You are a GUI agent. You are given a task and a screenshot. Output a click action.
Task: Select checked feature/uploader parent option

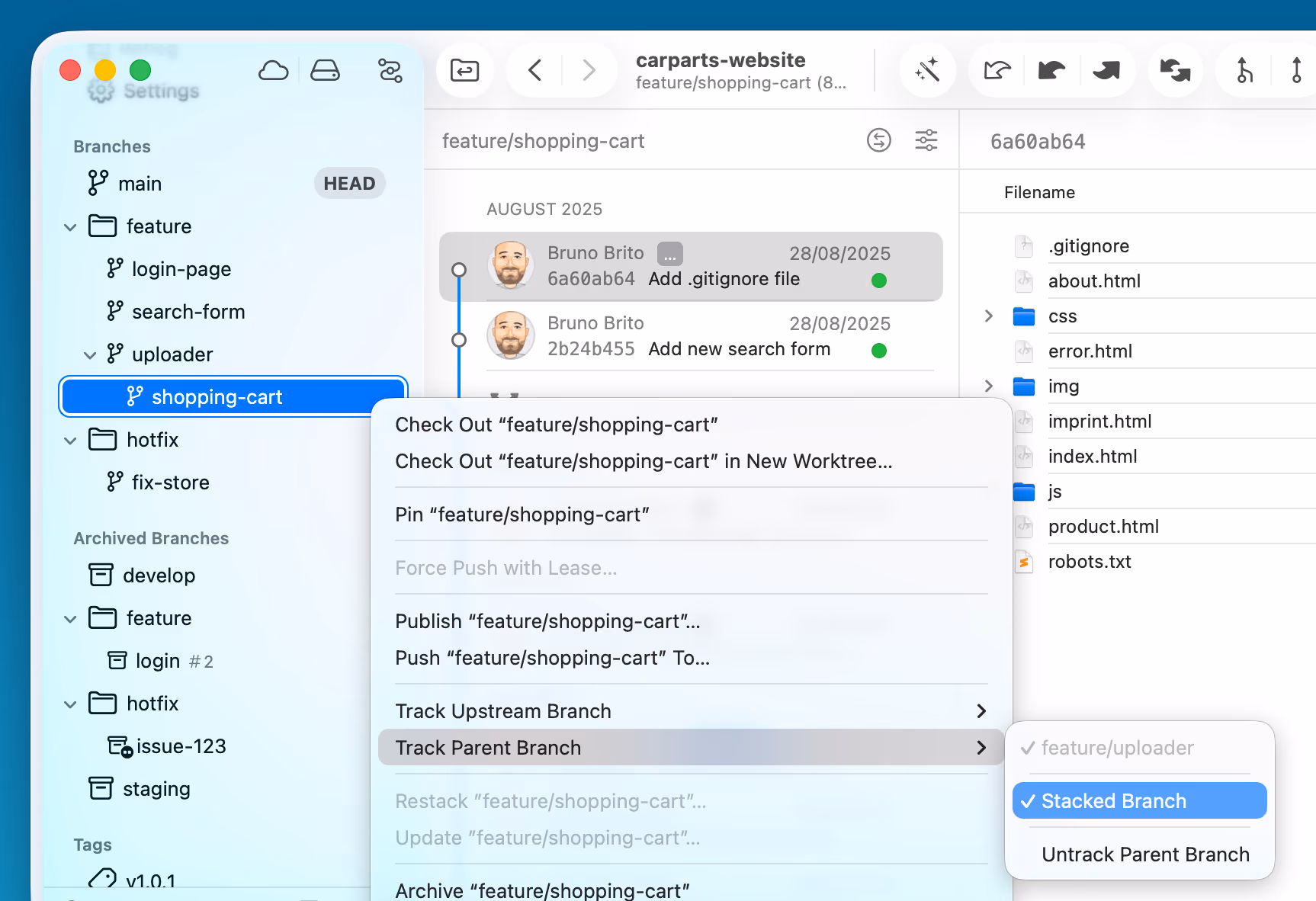pyautogui.click(x=1140, y=748)
